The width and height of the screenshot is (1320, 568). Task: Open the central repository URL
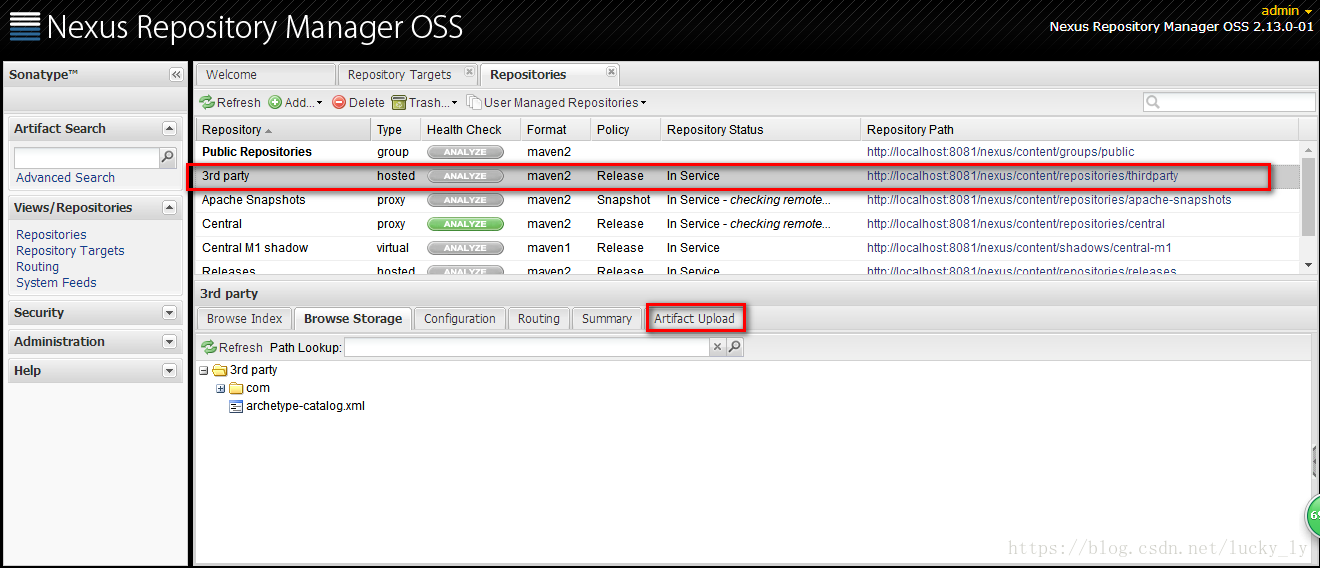(x=1015, y=224)
